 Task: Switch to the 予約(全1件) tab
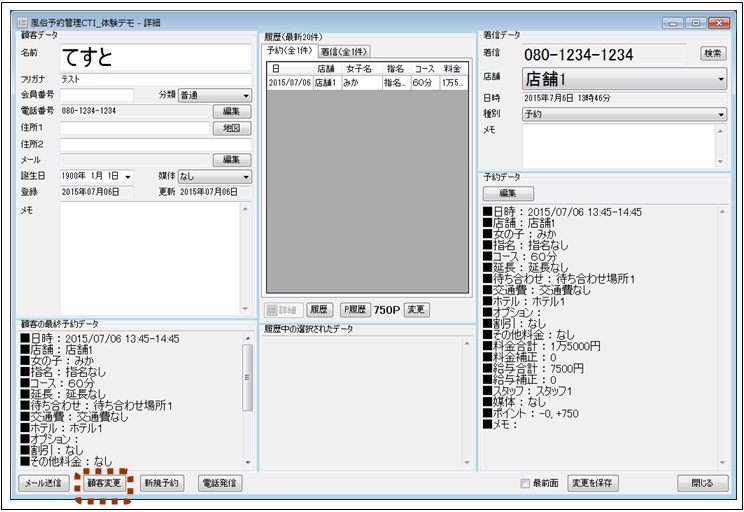tap(289, 51)
